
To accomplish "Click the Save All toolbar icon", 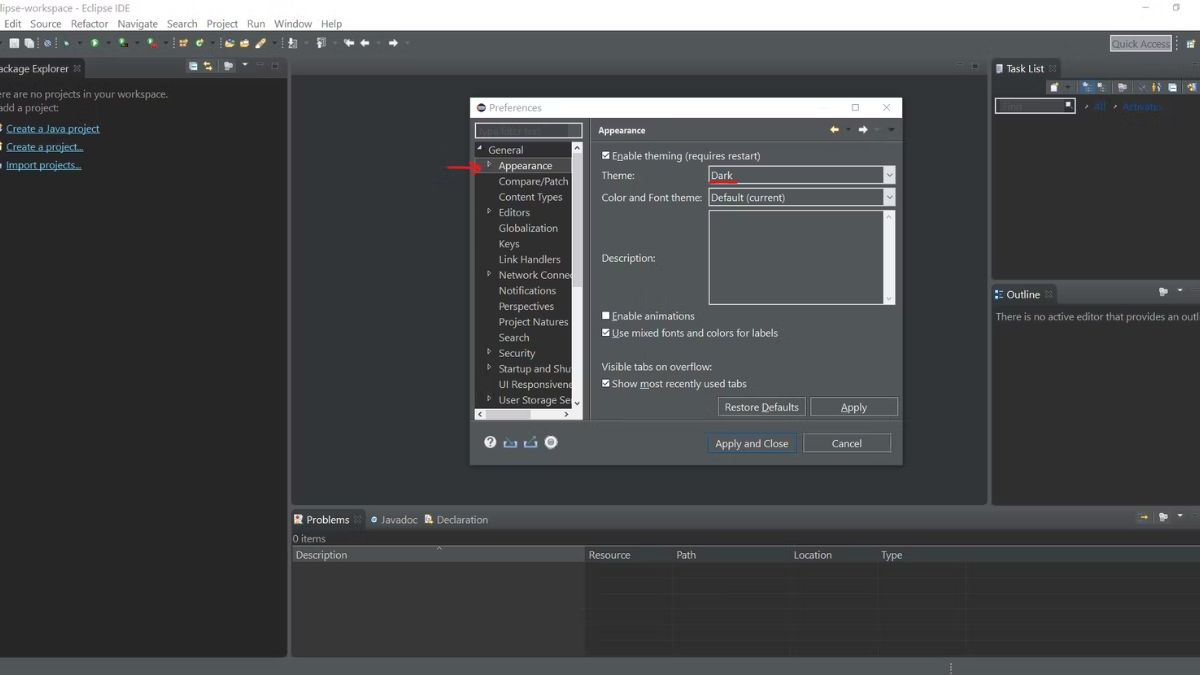I will point(29,43).
